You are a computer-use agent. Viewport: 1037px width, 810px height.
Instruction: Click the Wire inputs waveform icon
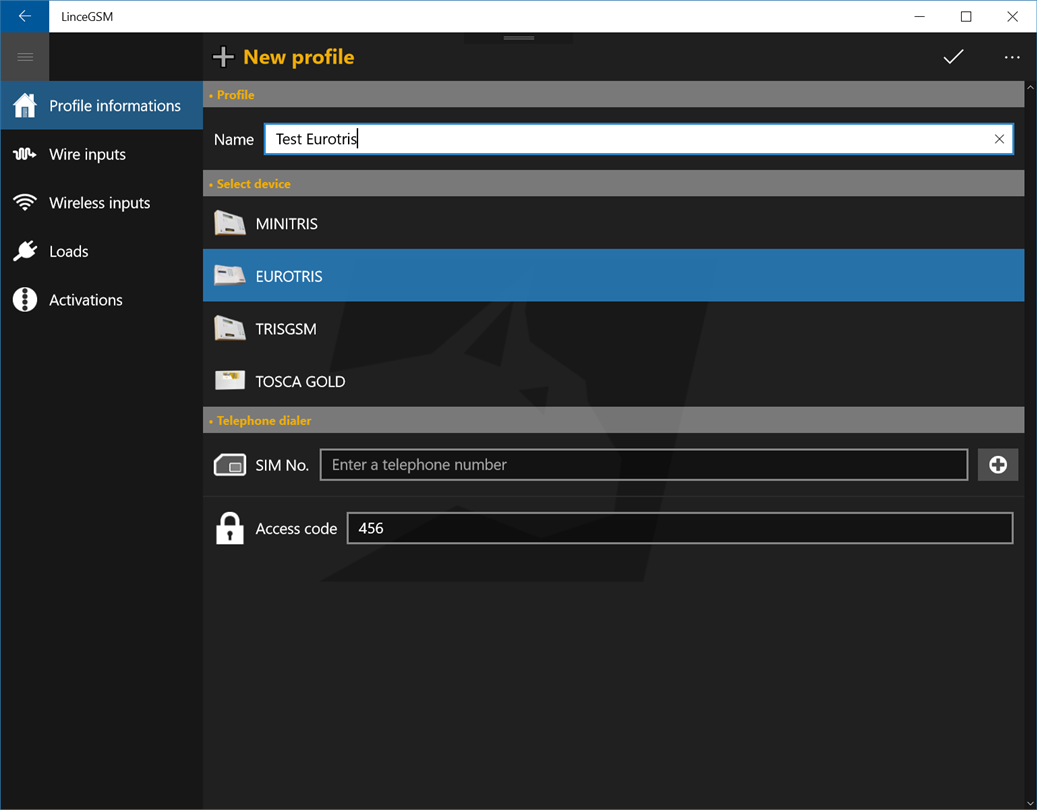point(24,154)
